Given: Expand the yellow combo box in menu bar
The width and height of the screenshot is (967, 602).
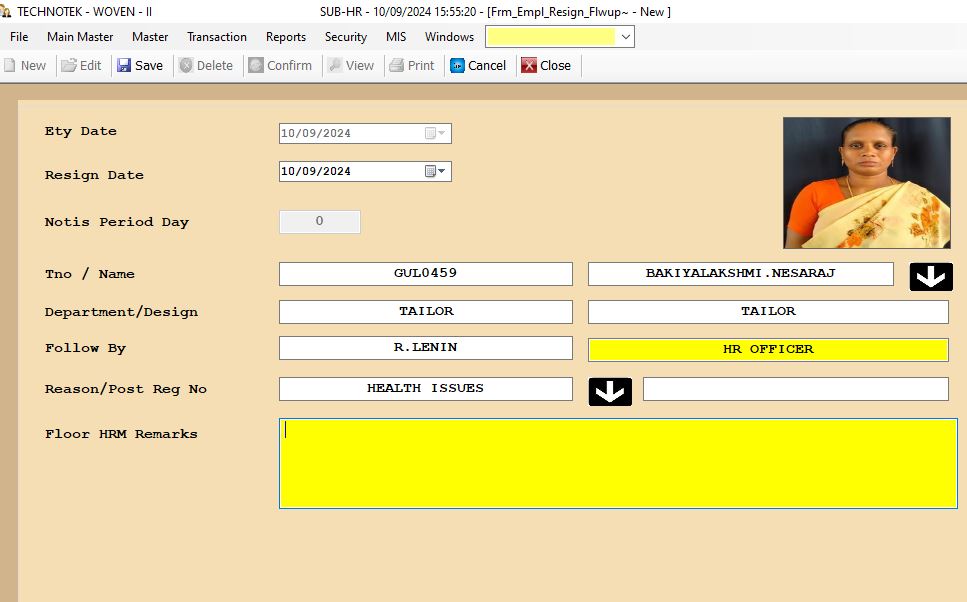Looking at the screenshot, I should click(625, 37).
